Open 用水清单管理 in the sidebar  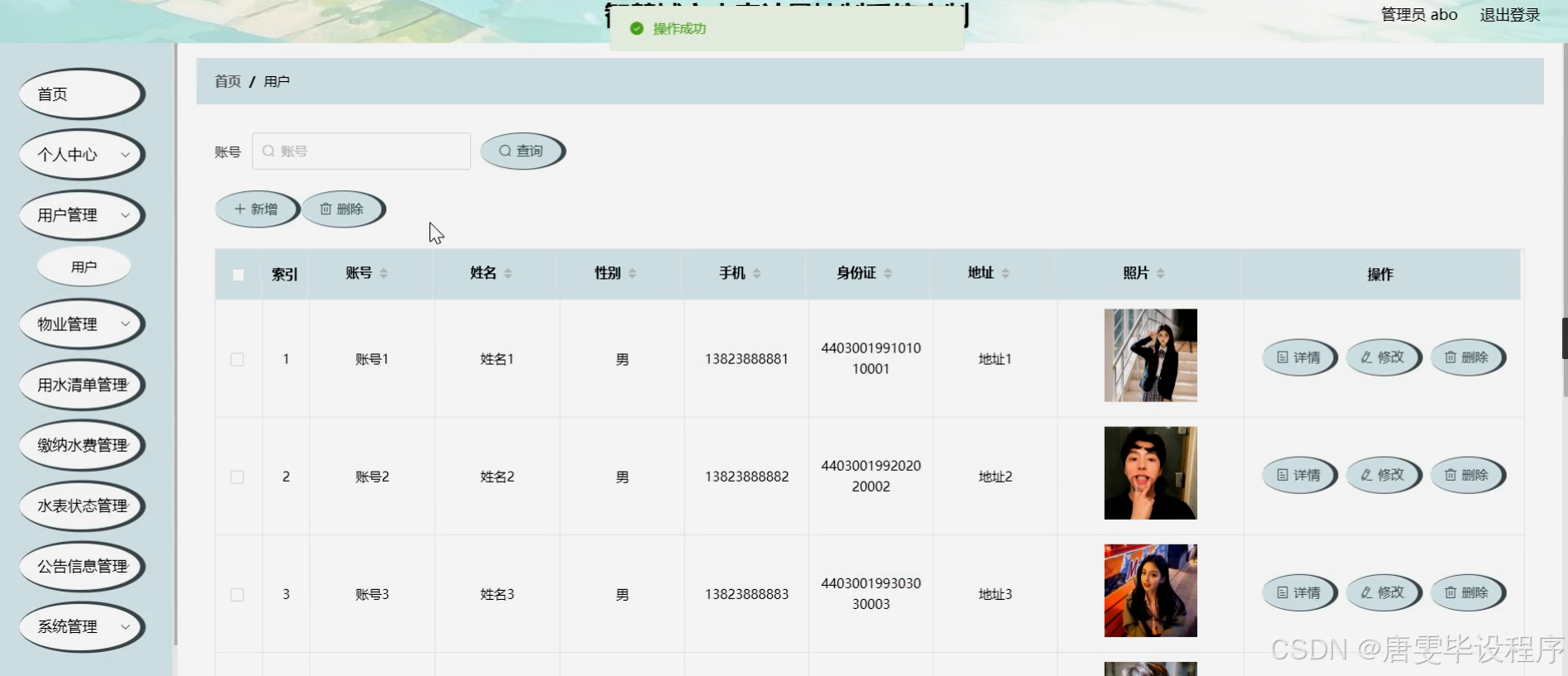81,385
